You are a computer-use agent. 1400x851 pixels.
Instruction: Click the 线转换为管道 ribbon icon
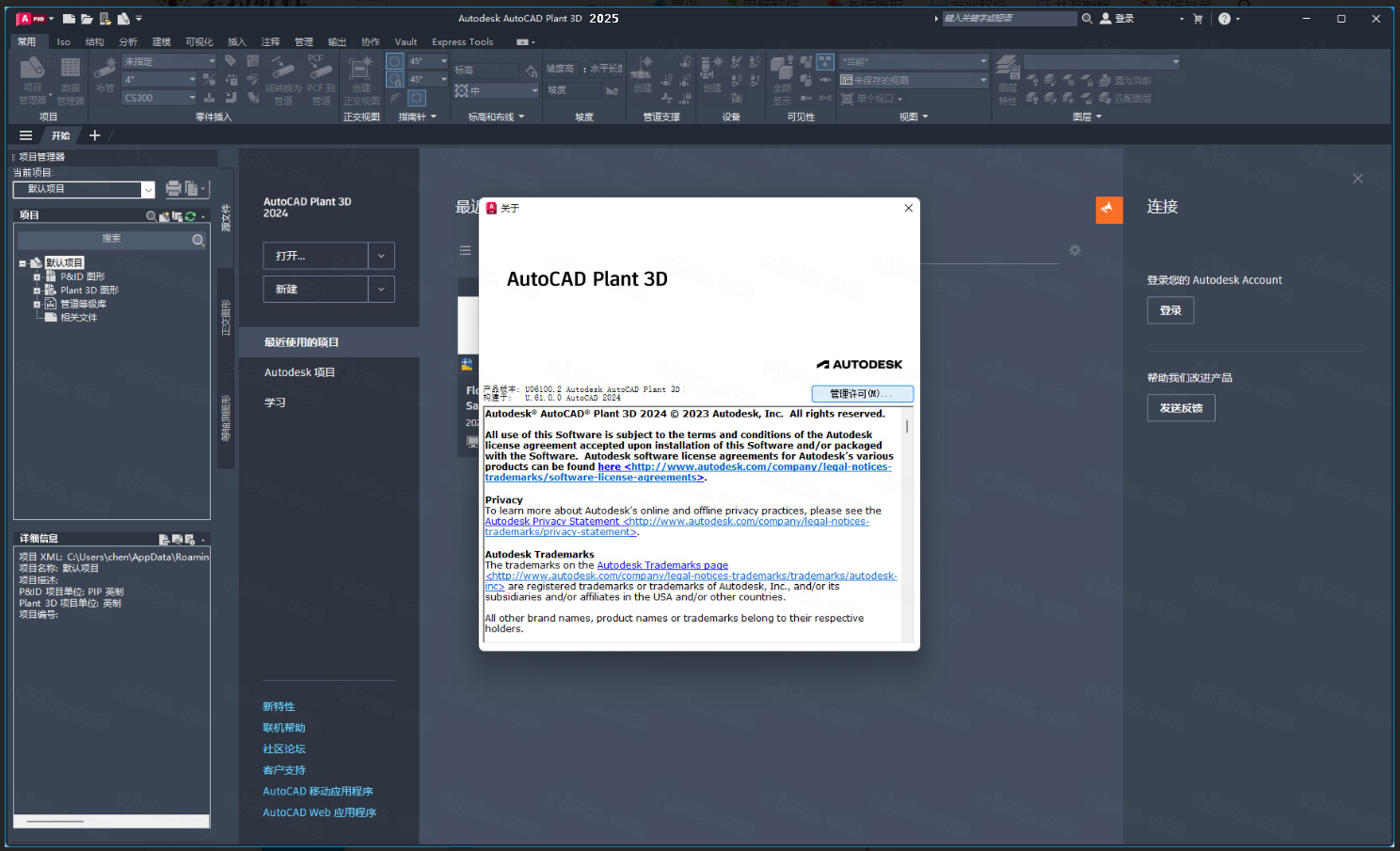[283, 79]
